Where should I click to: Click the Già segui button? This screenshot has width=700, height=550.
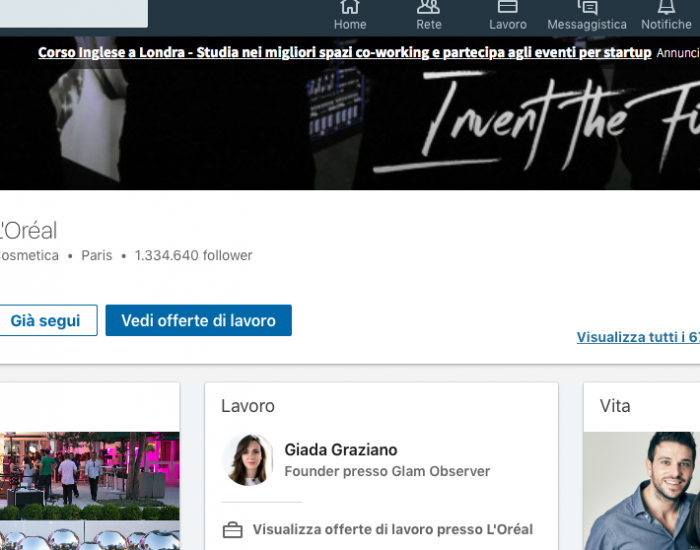click(x=48, y=321)
